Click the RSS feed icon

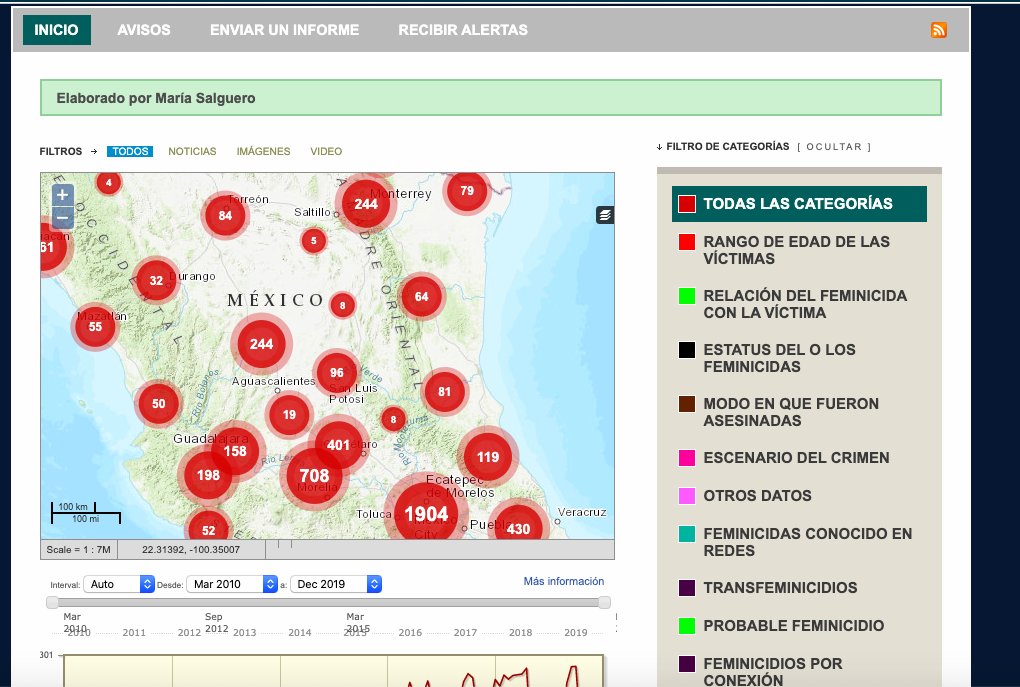[x=938, y=30]
